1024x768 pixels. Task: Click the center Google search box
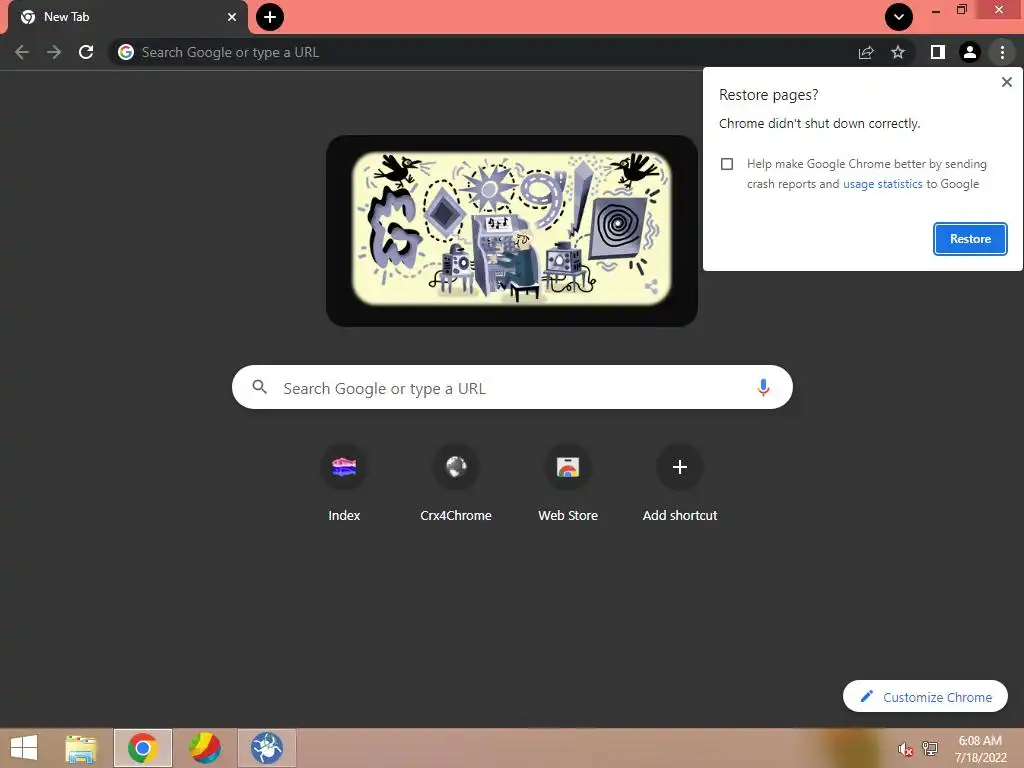[x=512, y=388]
